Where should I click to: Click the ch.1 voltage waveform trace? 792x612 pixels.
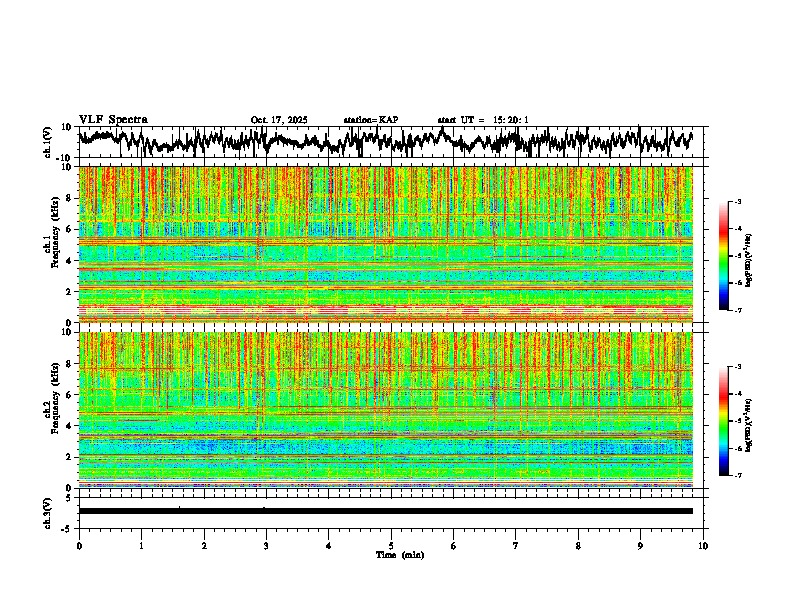click(x=385, y=140)
